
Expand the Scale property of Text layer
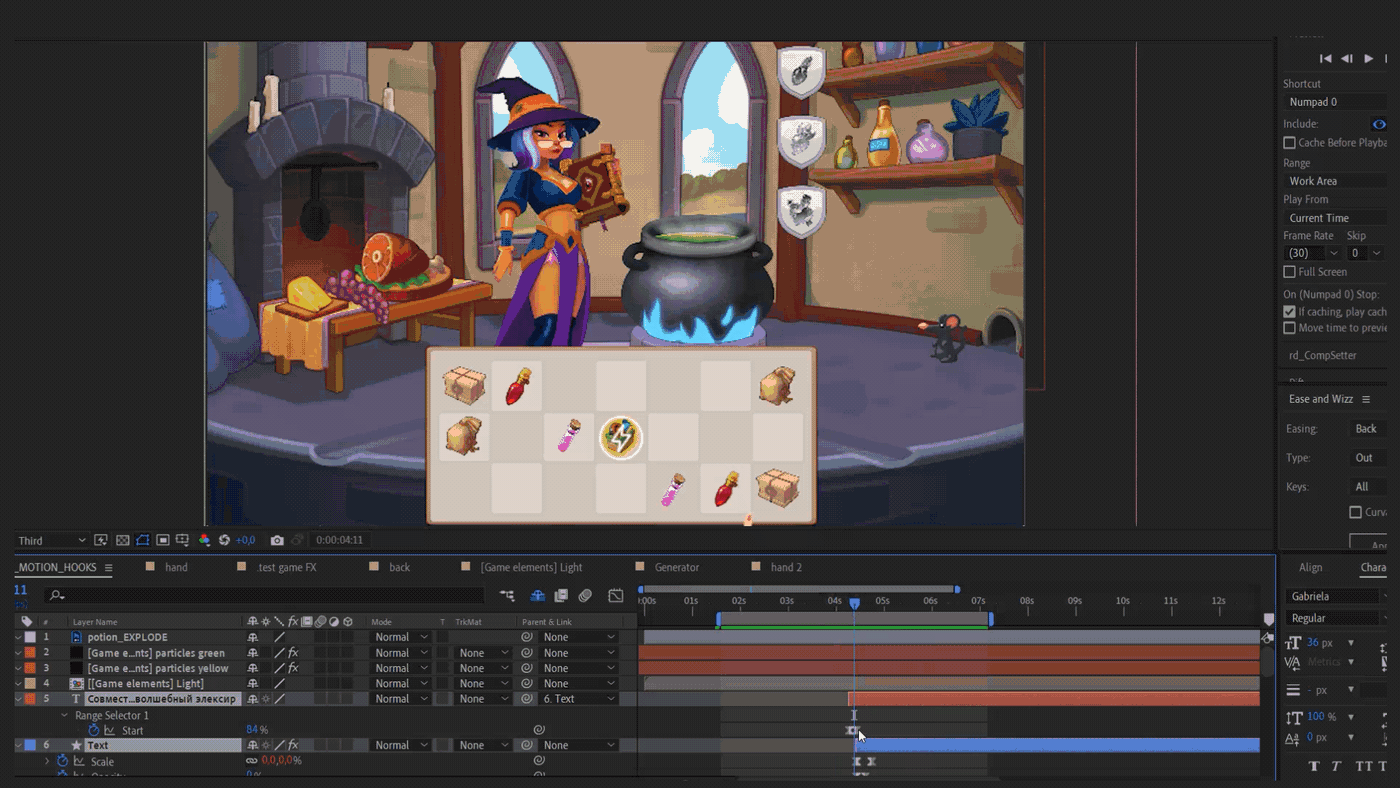pos(46,762)
